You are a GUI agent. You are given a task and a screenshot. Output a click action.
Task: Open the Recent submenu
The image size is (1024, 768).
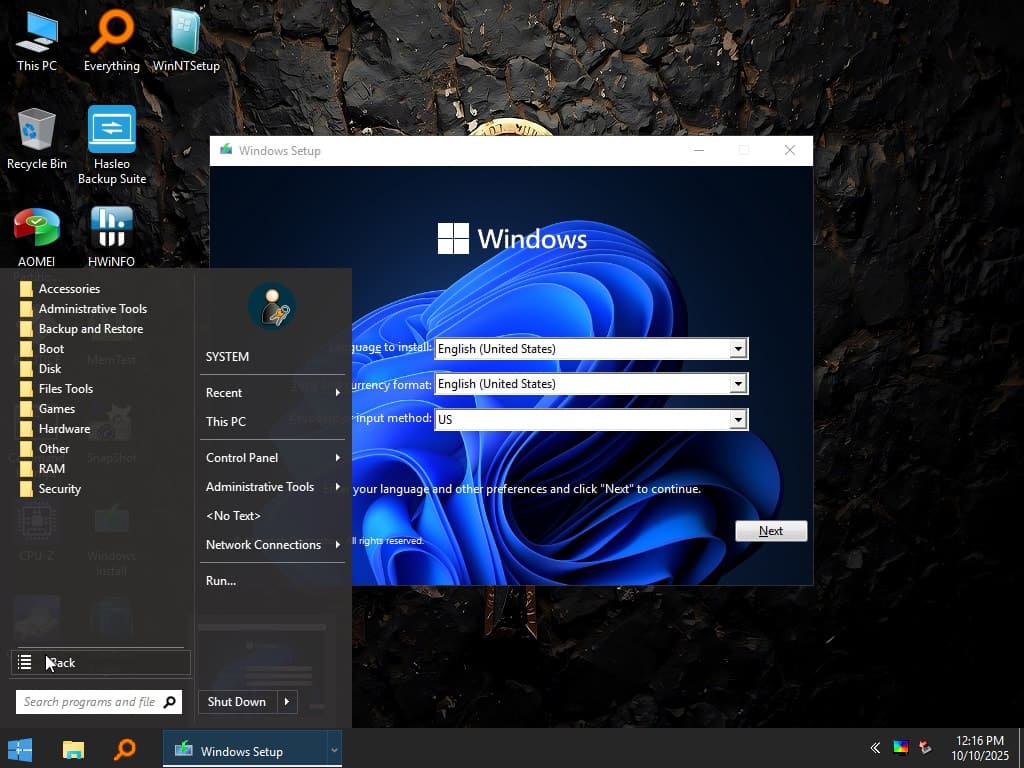(x=272, y=393)
